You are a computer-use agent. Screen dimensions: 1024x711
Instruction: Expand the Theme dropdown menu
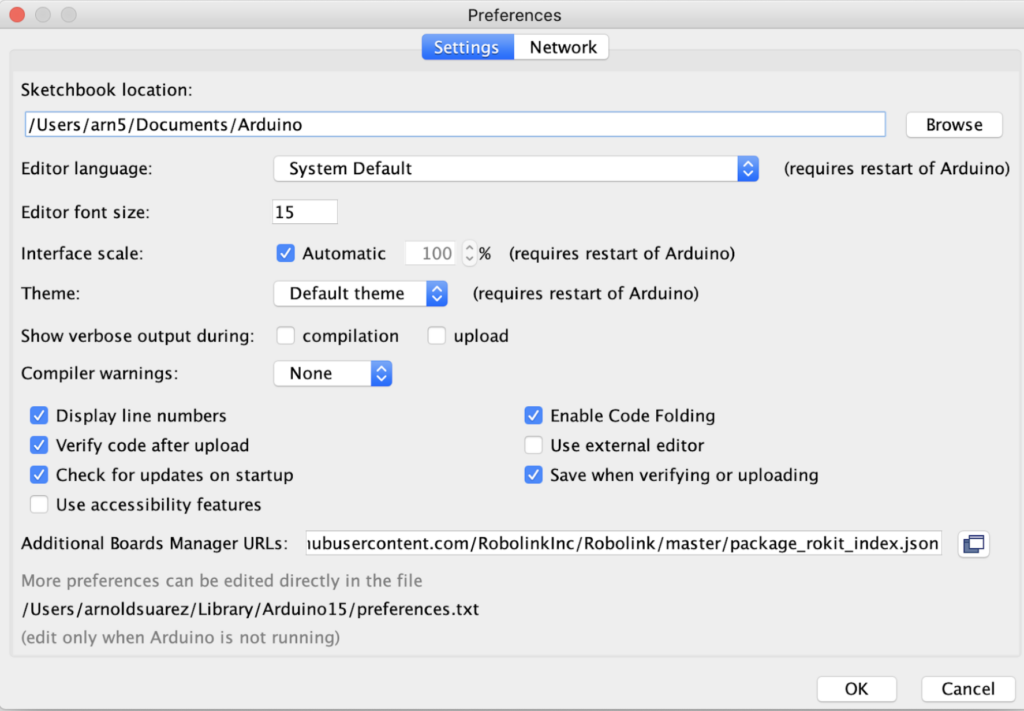360,294
